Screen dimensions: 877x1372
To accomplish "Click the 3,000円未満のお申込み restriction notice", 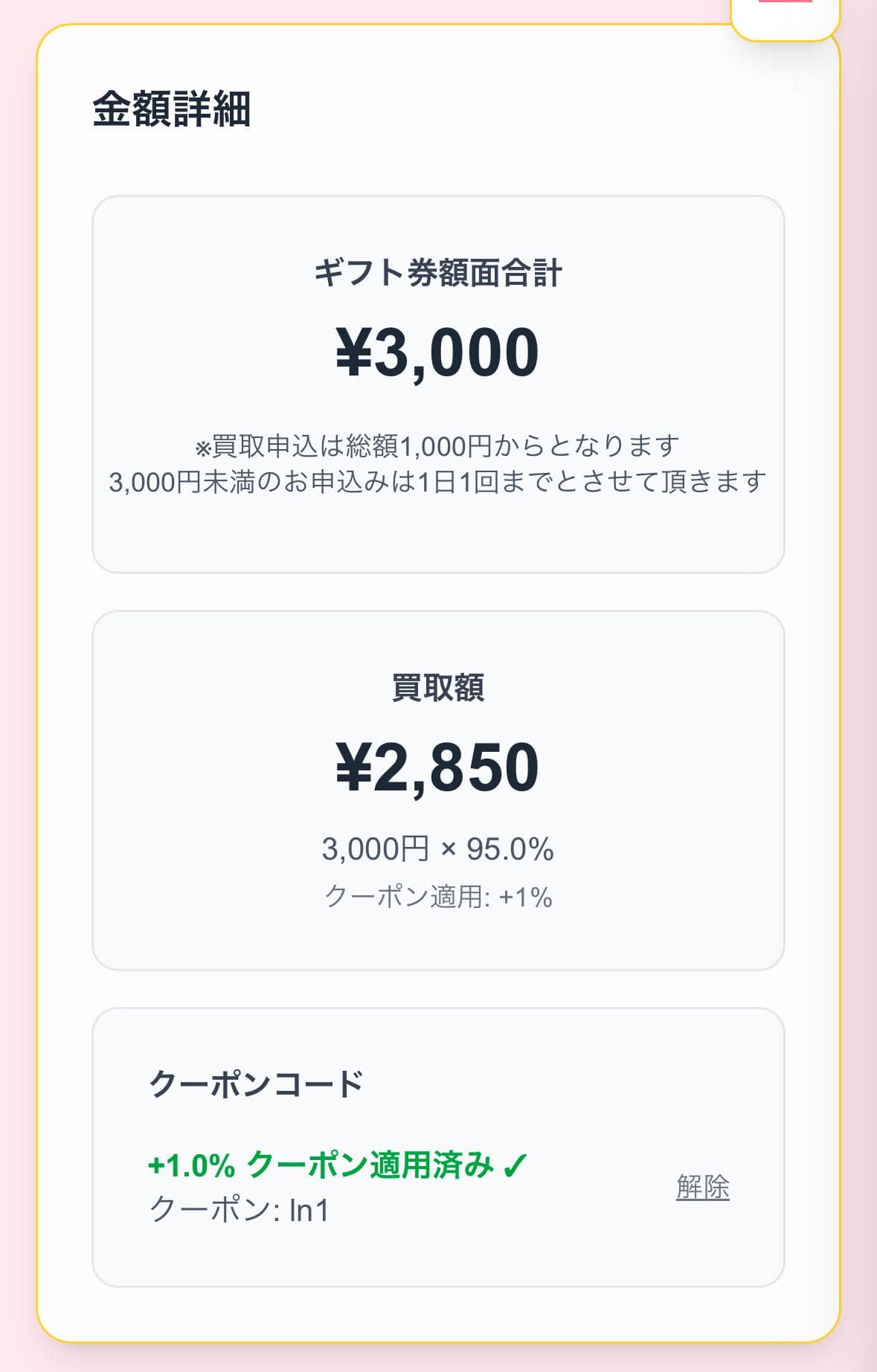I will pos(437,482).
